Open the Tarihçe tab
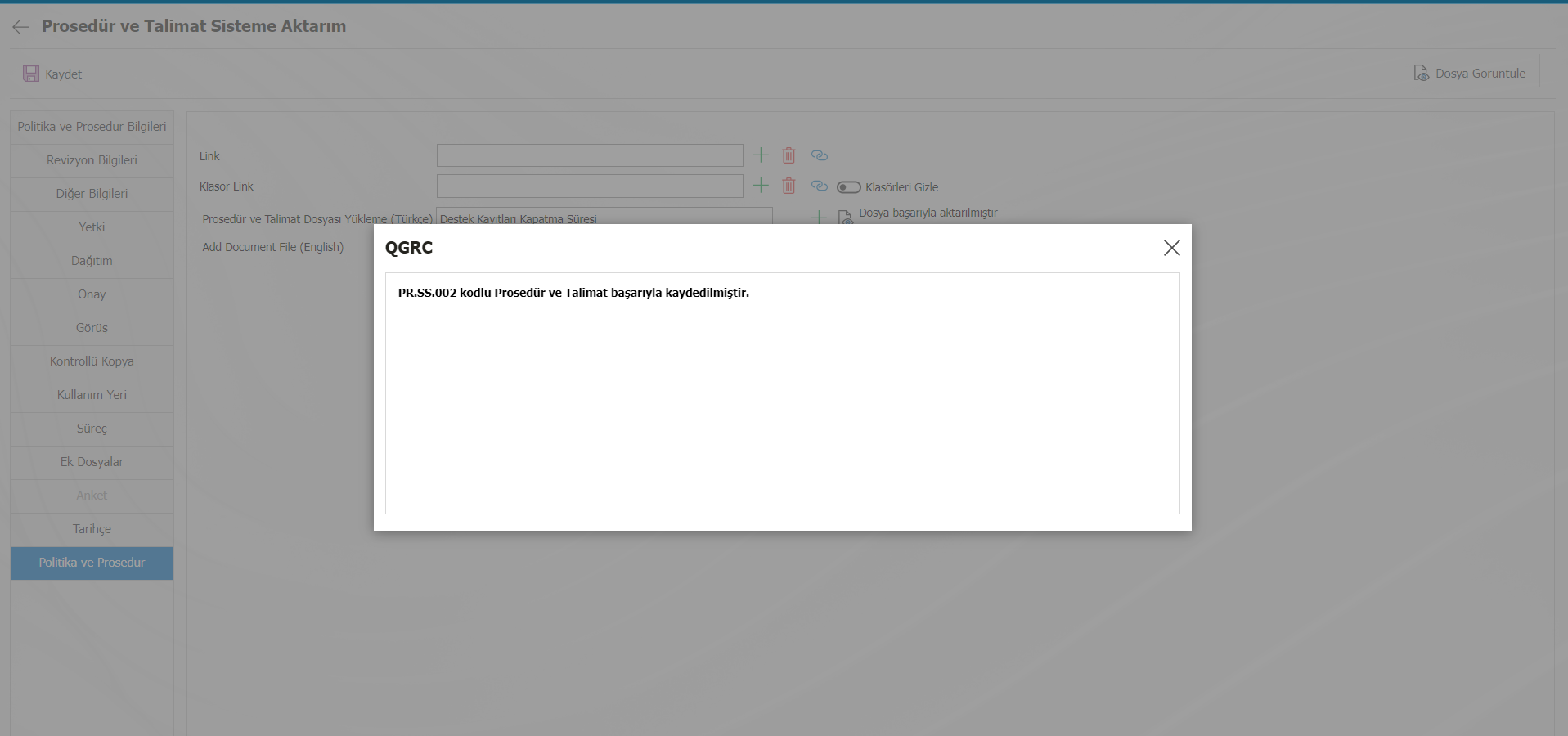Image resolution: width=1568 pixels, height=736 pixels. coord(92,529)
